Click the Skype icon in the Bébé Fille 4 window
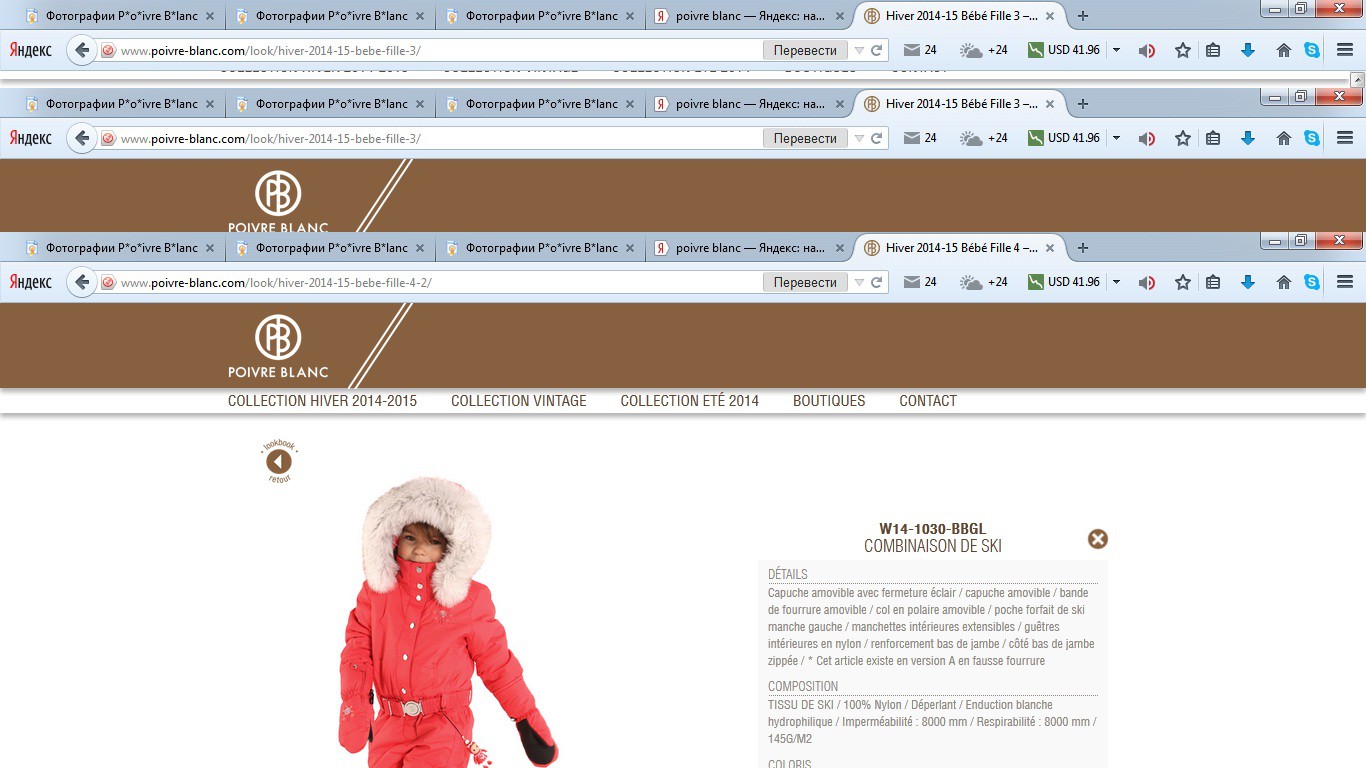The width and height of the screenshot is (1366, 768). coord(1312,282)
